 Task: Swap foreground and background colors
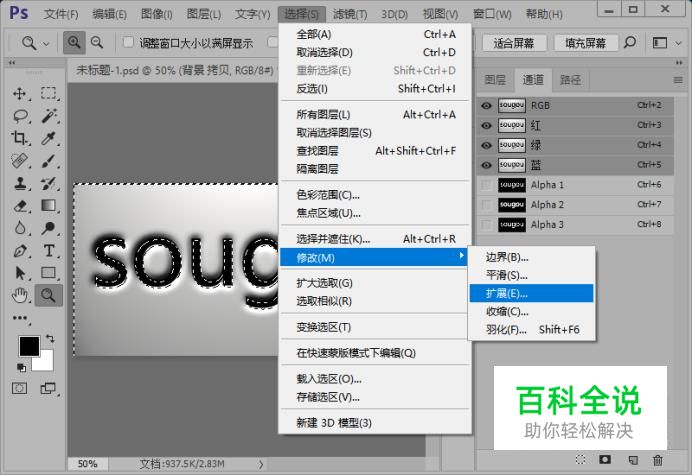(x=50, y=339)
